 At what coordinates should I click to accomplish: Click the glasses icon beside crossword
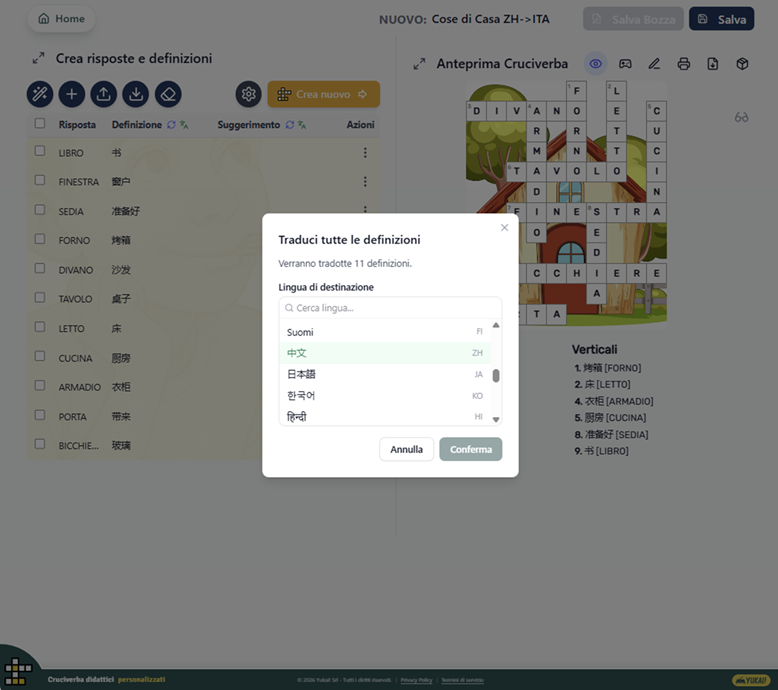[741, 118]
